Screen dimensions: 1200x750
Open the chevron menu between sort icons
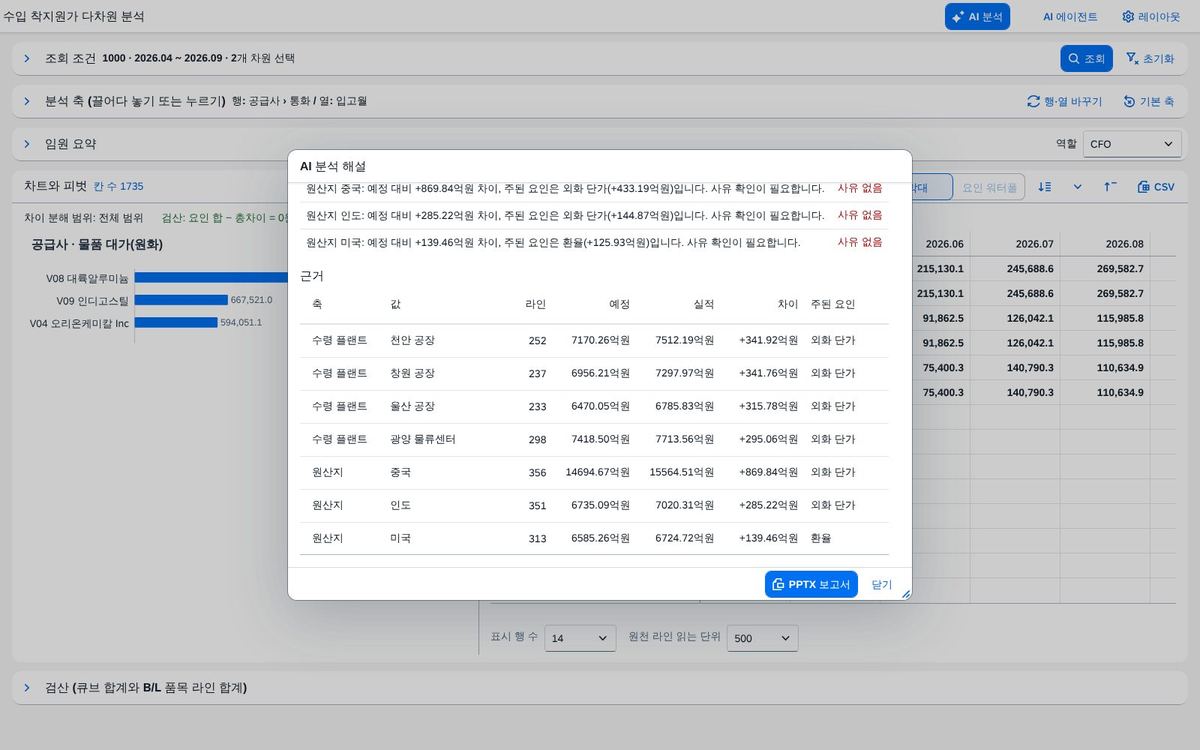click(x=1078, y=187)
